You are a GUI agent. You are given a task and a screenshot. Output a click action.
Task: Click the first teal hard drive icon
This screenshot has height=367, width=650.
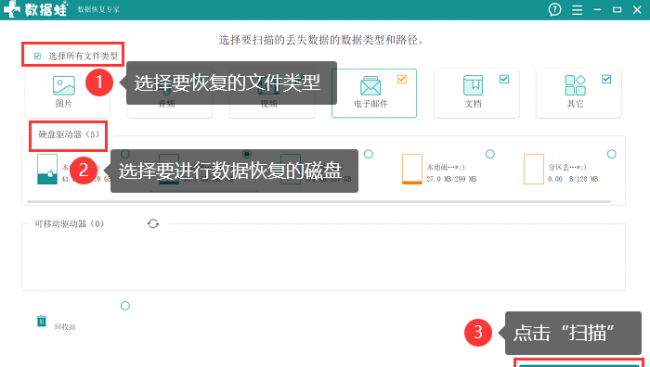click(x=47, y=169)
